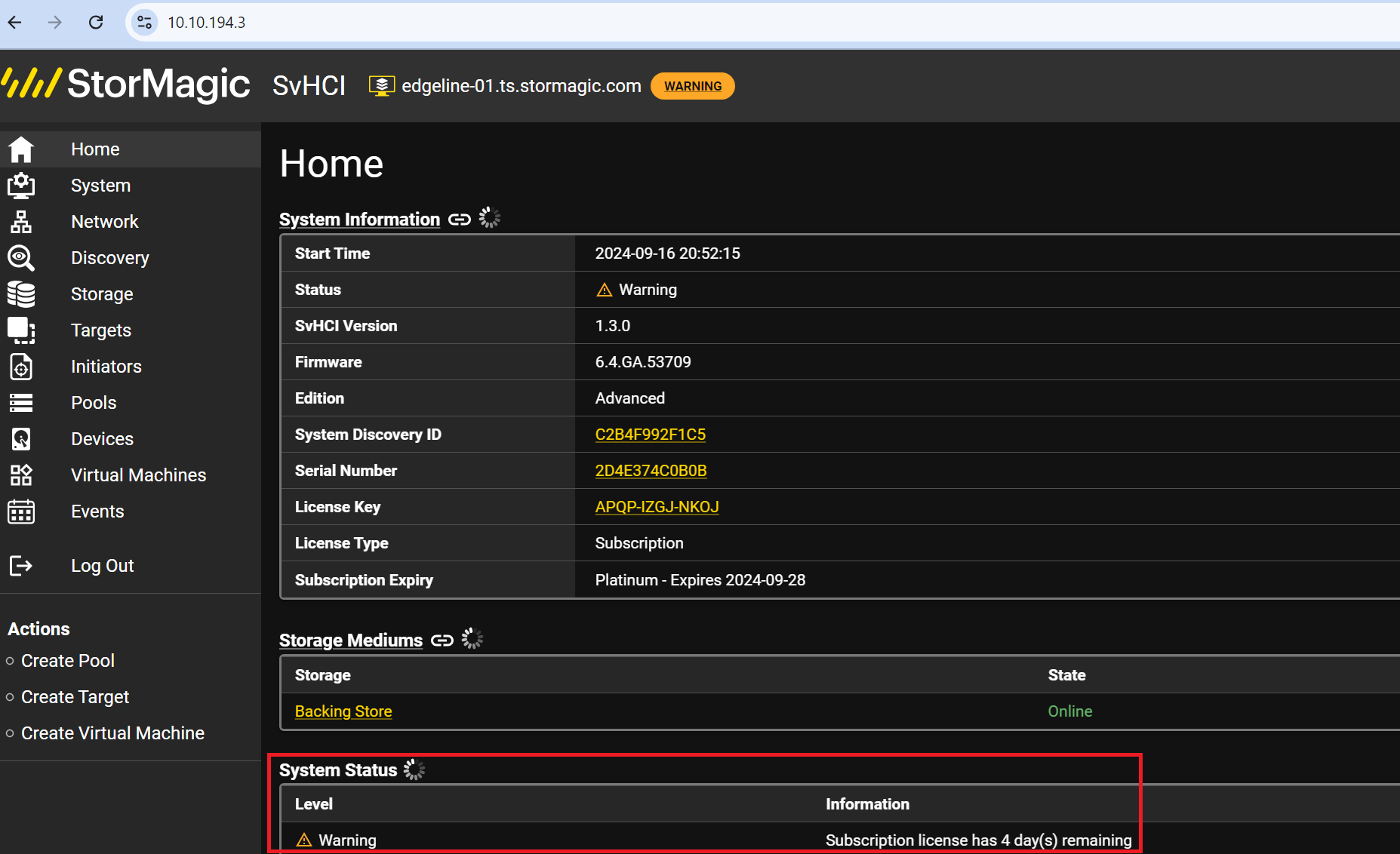
Task: Click serial number 2D4E374C0B0B
Action: pyautogui.click(x=651, y=471)
